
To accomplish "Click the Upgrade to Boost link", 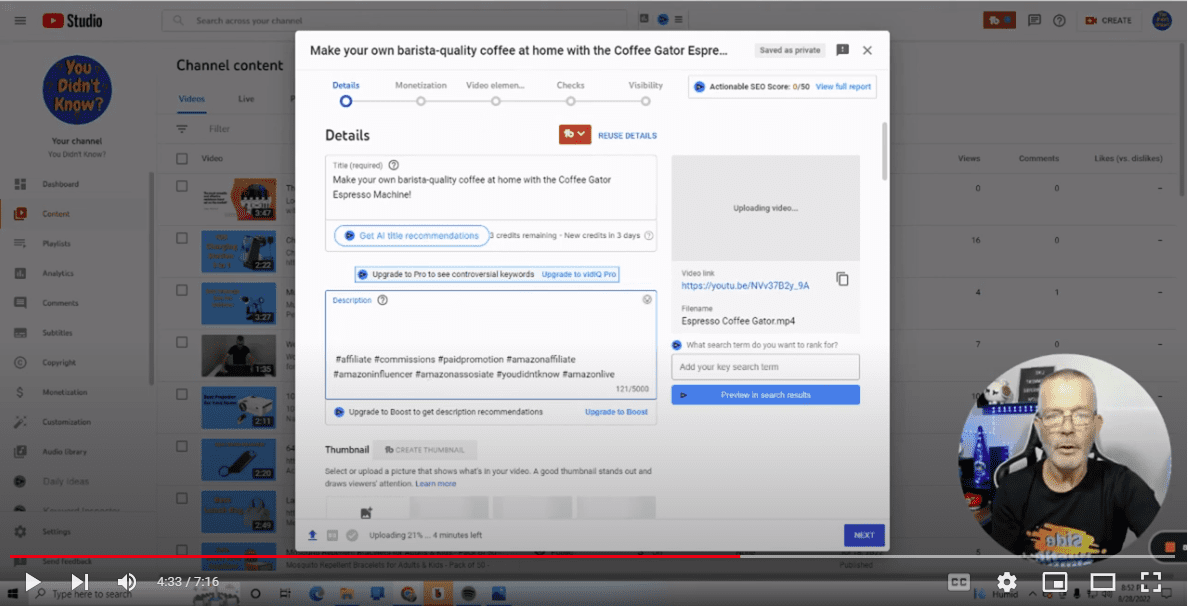I will pyautogui.click(x=616, y=412).
